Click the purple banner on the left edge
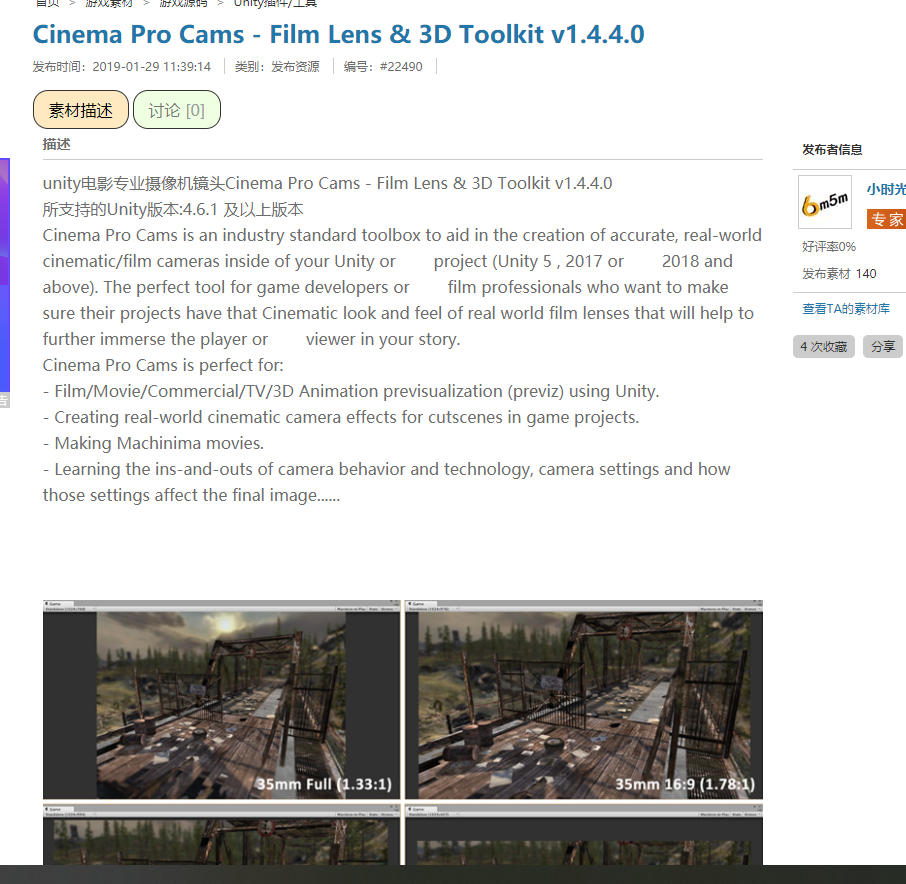The image size is (906, 884). 5,275
